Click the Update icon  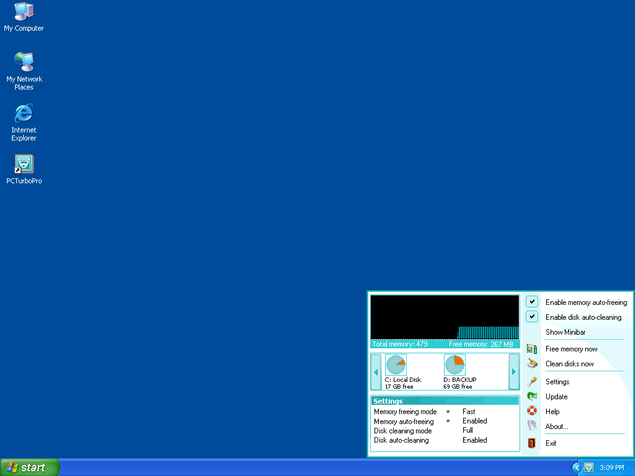(x=532, y=397)
